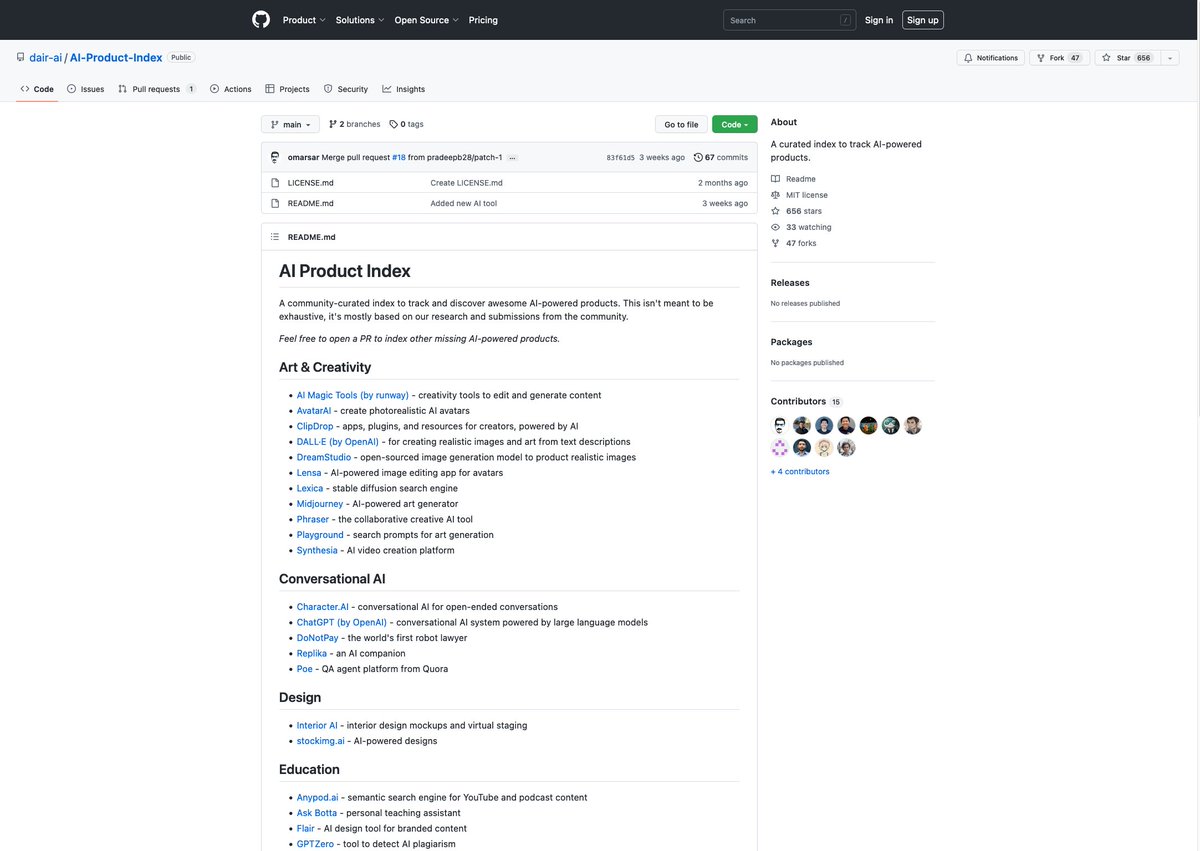Click the last avatar in second contributor row

point(846,448)
